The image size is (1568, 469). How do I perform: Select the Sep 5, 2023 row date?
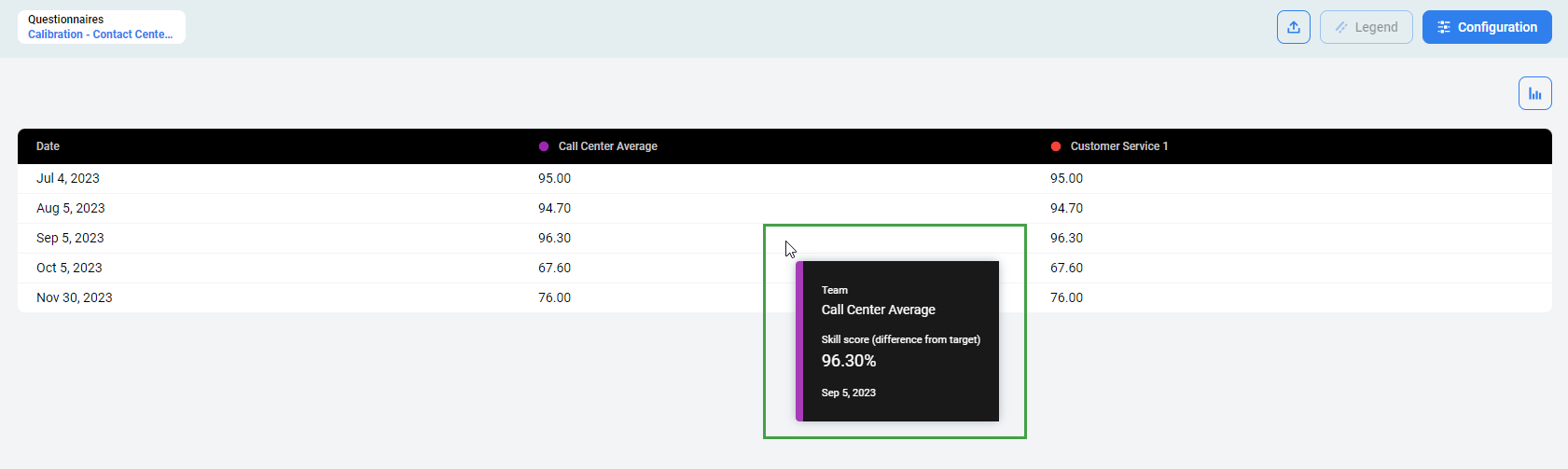pos(70,238)
